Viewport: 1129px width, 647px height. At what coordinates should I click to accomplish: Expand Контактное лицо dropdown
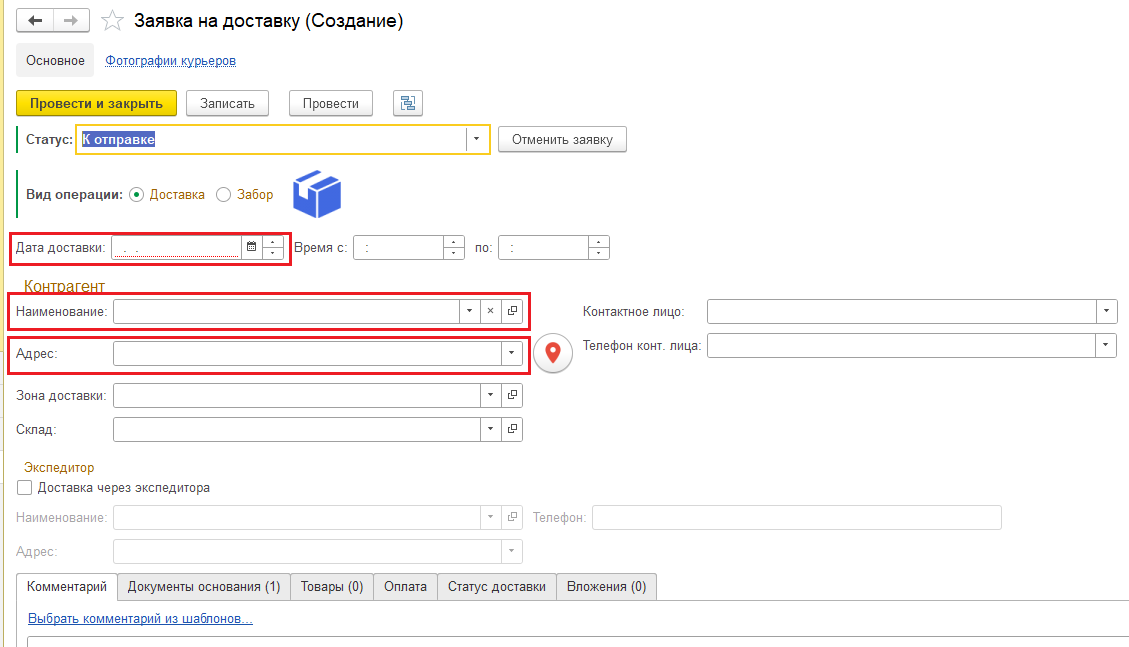tap(1107, 311)
